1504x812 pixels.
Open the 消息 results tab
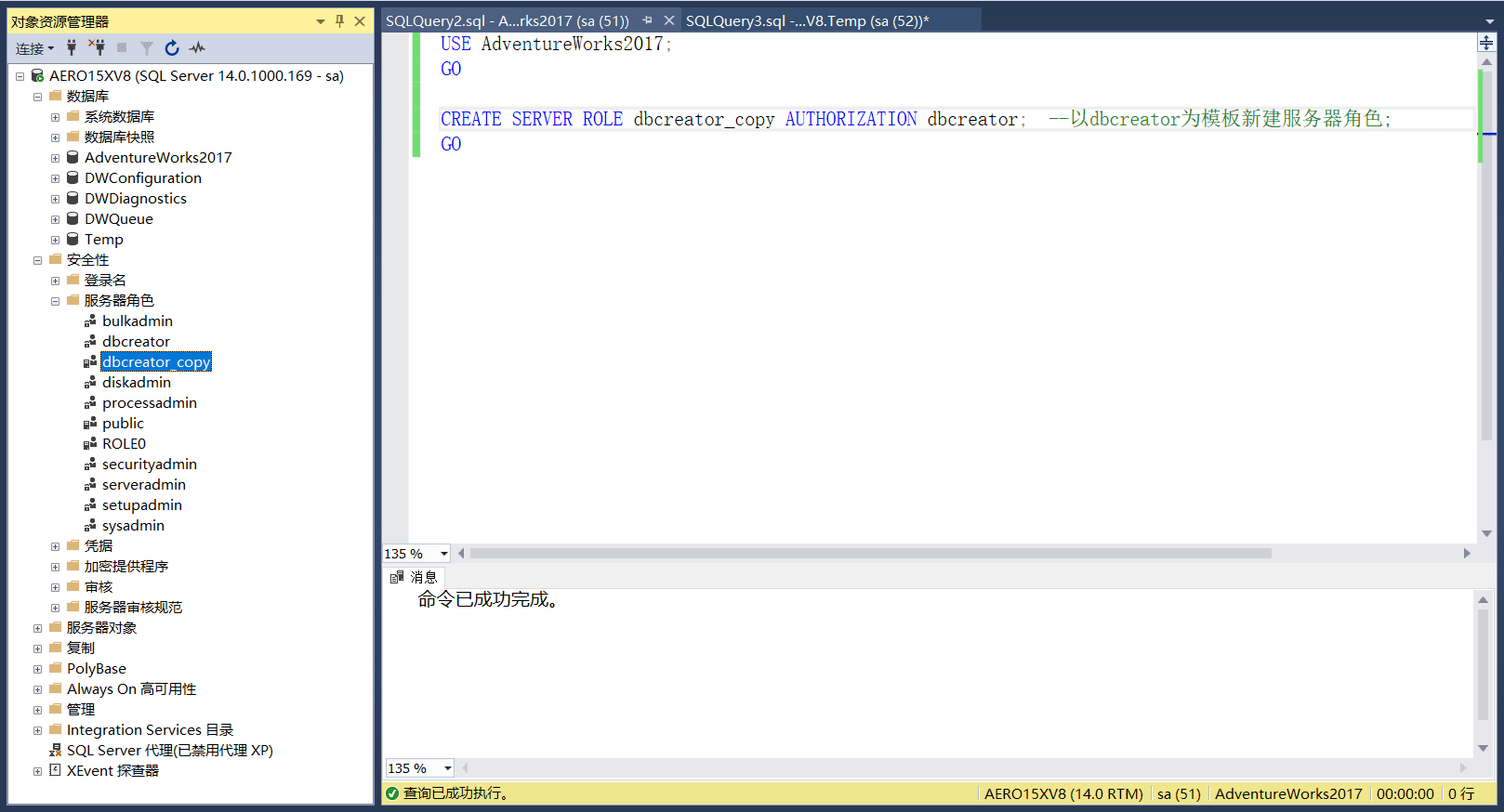click(x=414, y=577)
